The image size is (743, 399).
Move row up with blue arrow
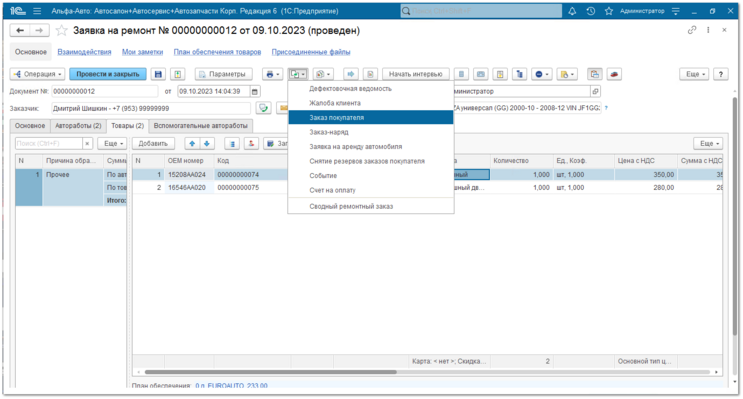pyautogui.click(x=192, y=143)
